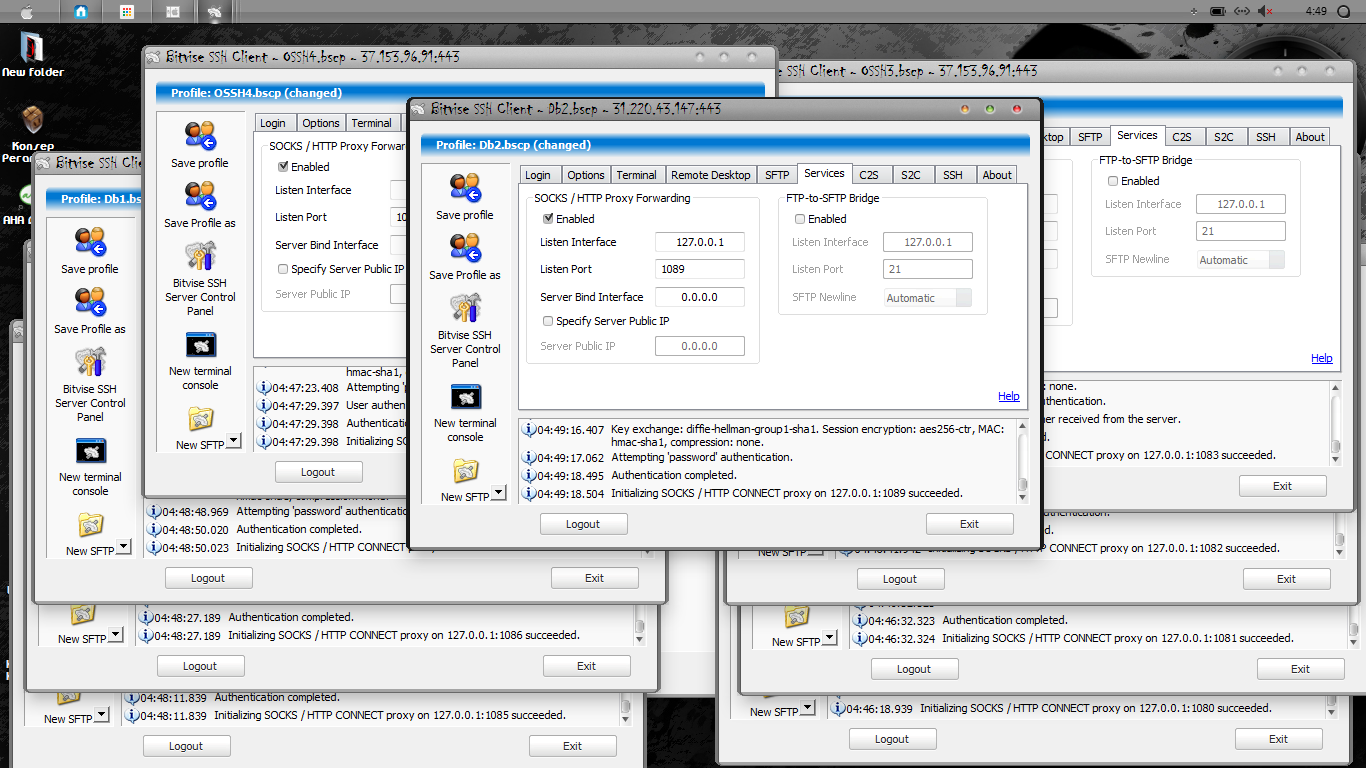Click Logout button in Db1 window

coord(208,578)
